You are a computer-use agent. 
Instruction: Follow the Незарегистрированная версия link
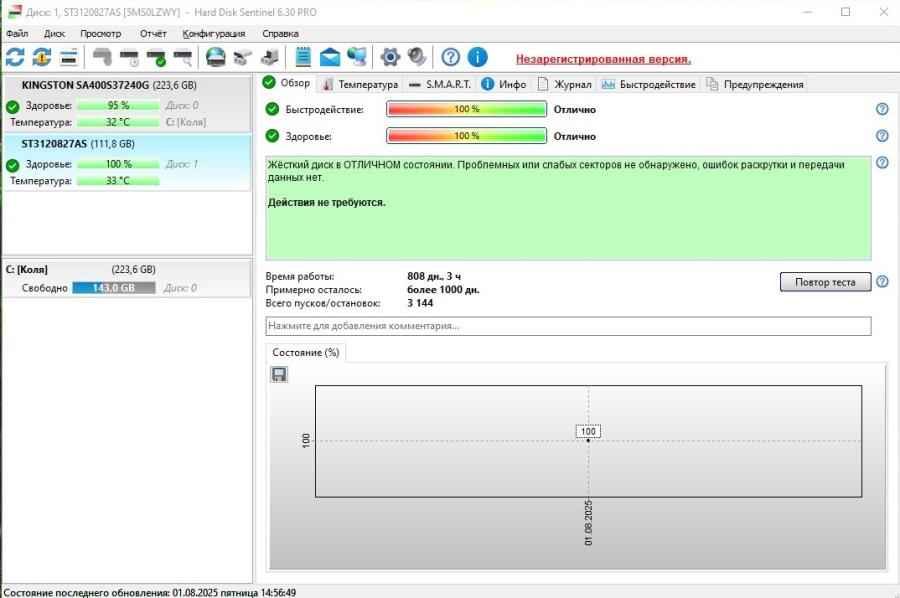[x=603, y=59]
